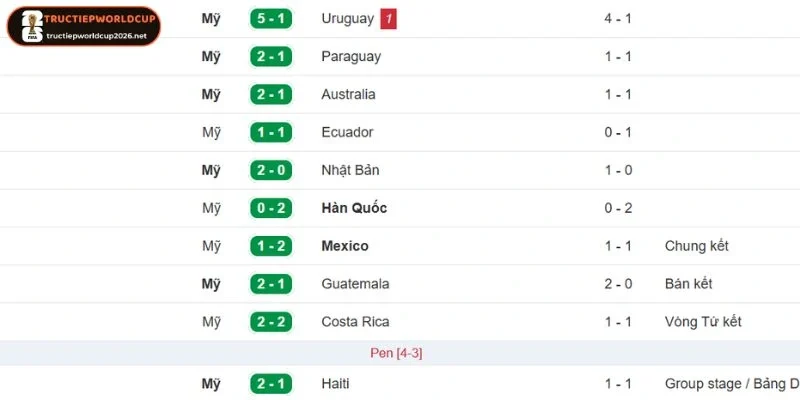Click the 2 - 1 score badge against Guatemala
The width and height of the screenshot is (800, 400).
pos(270,284)
